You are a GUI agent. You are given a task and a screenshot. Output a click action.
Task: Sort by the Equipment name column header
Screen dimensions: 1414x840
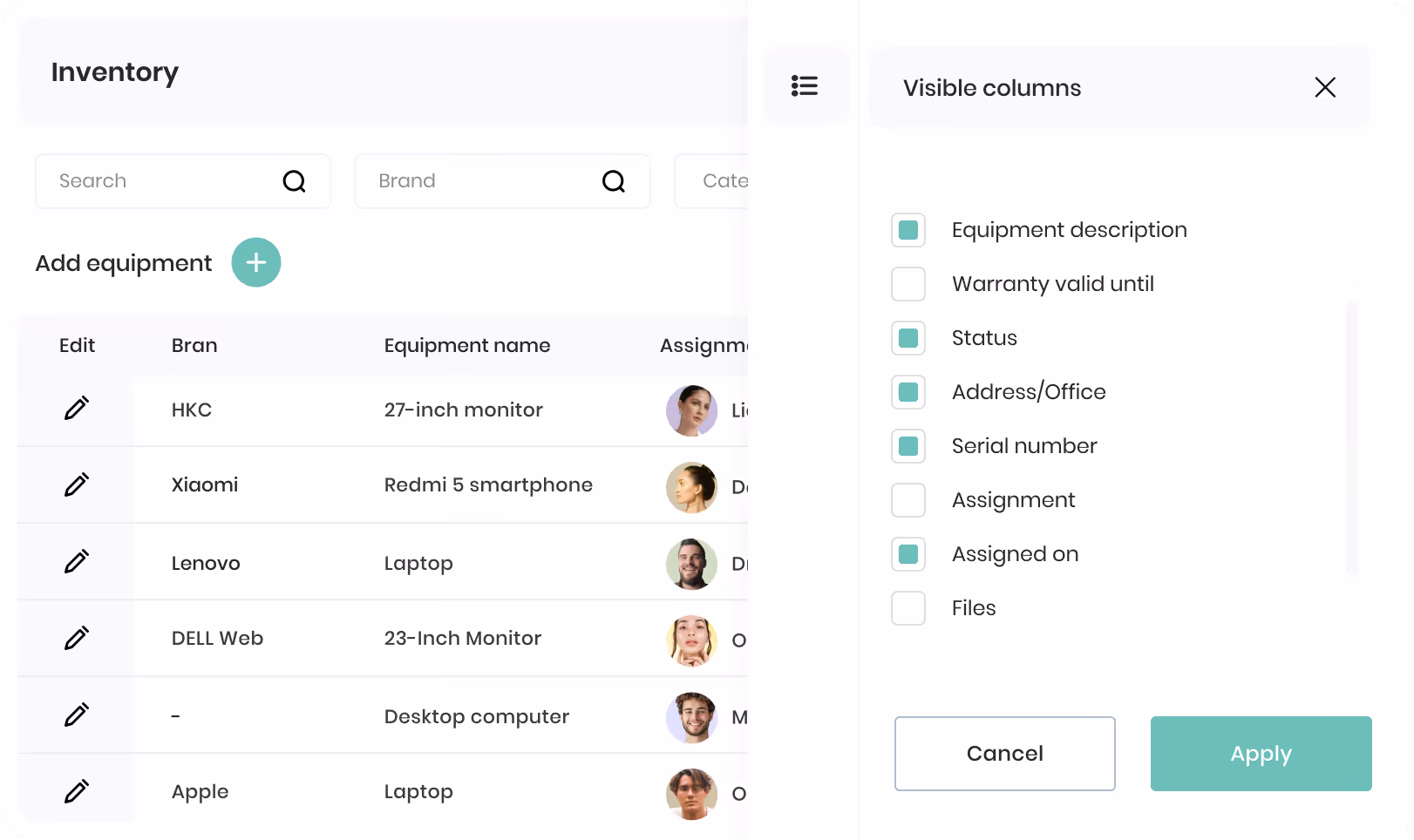(467, 346)
